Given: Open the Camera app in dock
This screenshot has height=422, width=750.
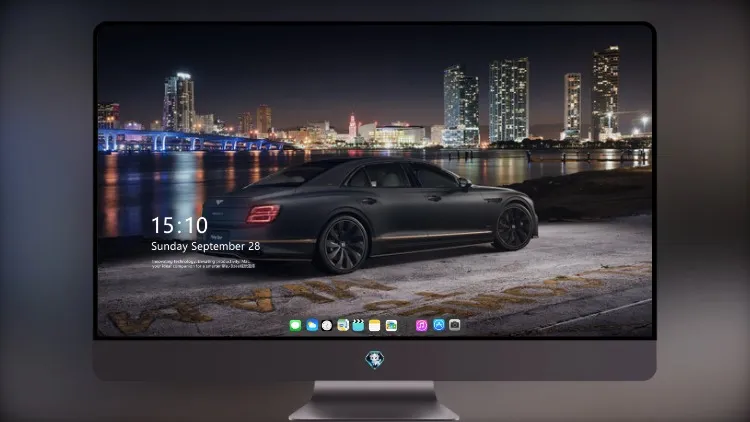Looking at the screenshot, I should (x=455, y=325).
